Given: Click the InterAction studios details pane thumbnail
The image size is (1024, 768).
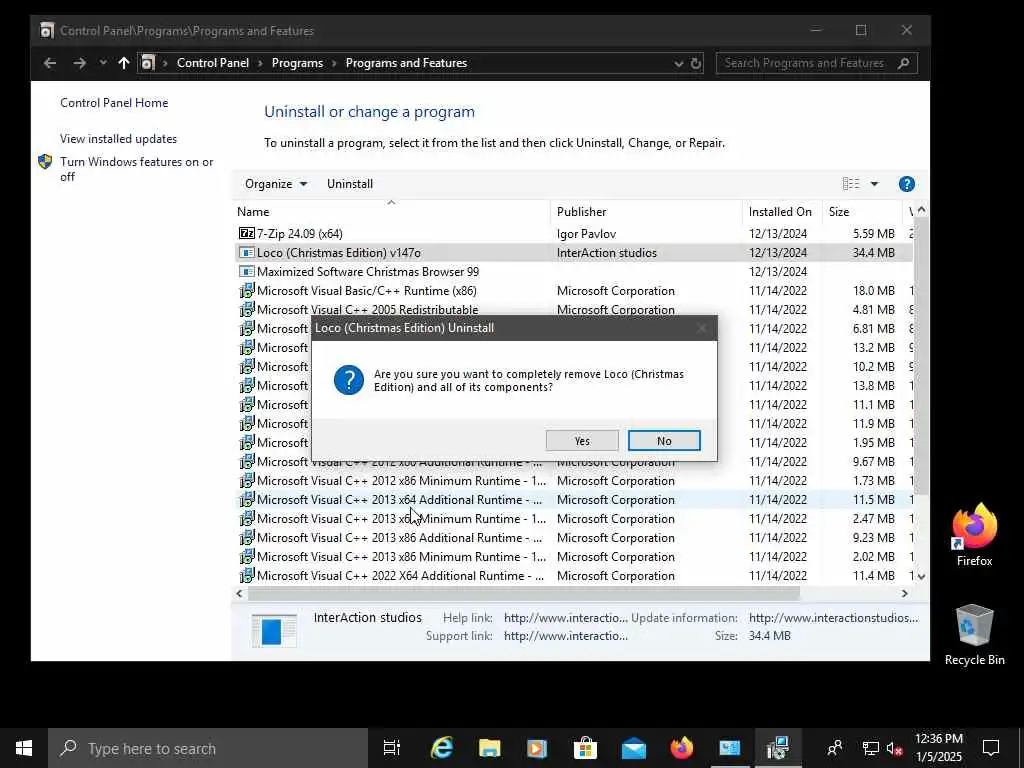Looking at the screenshot, I should point(274,630).
